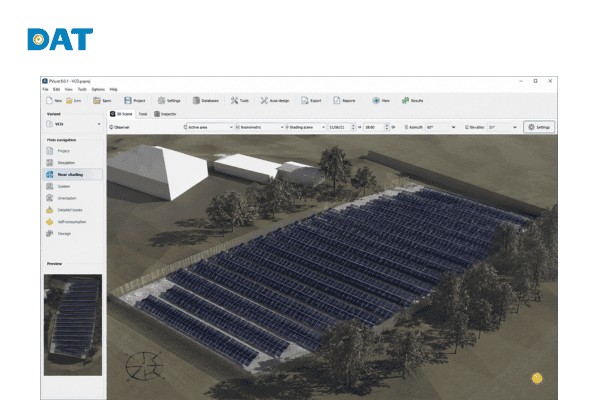Open the File menu

coord(46,89)
